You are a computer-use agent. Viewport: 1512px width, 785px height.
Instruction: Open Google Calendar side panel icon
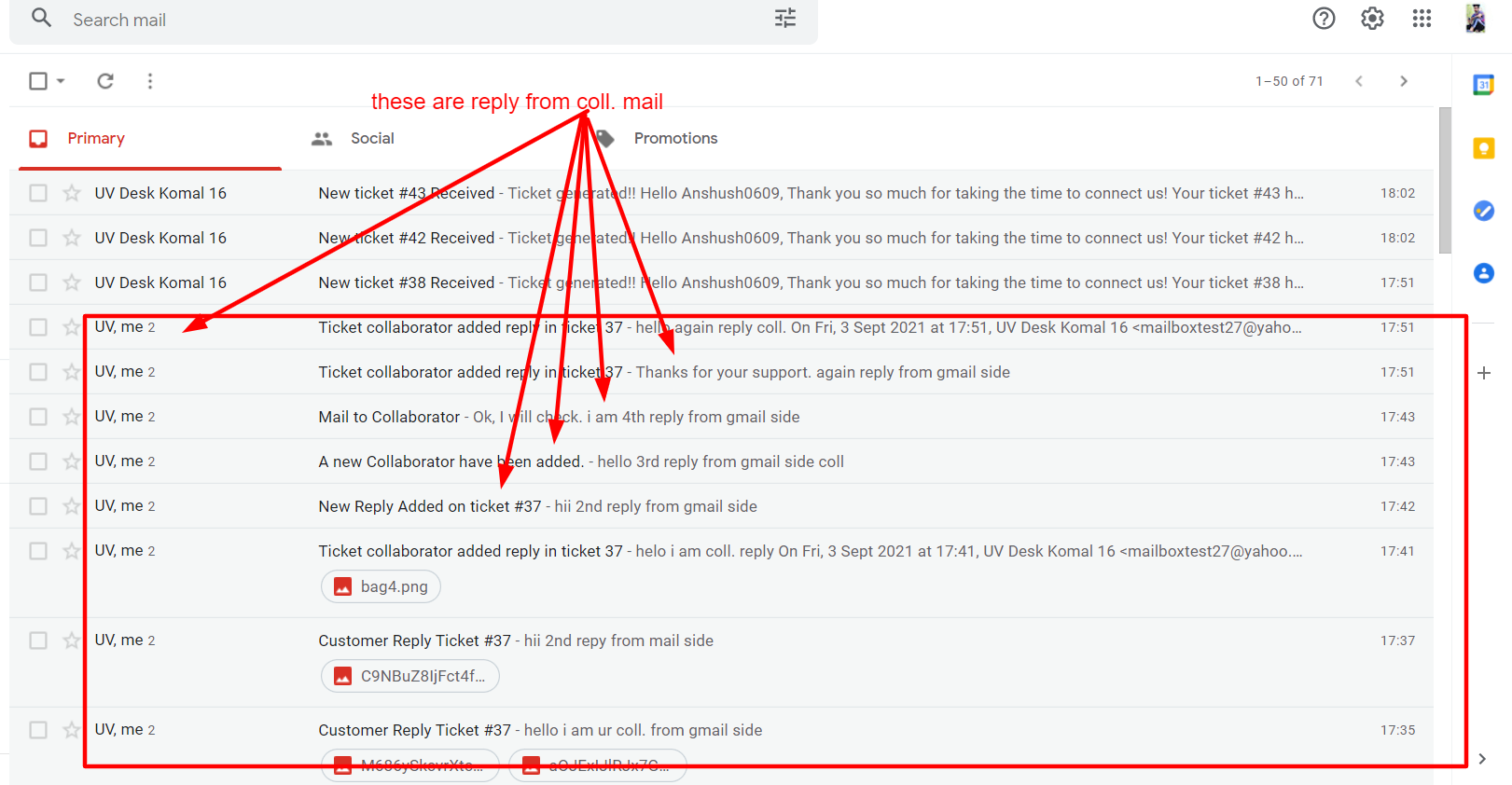(x=1483, y=85)
